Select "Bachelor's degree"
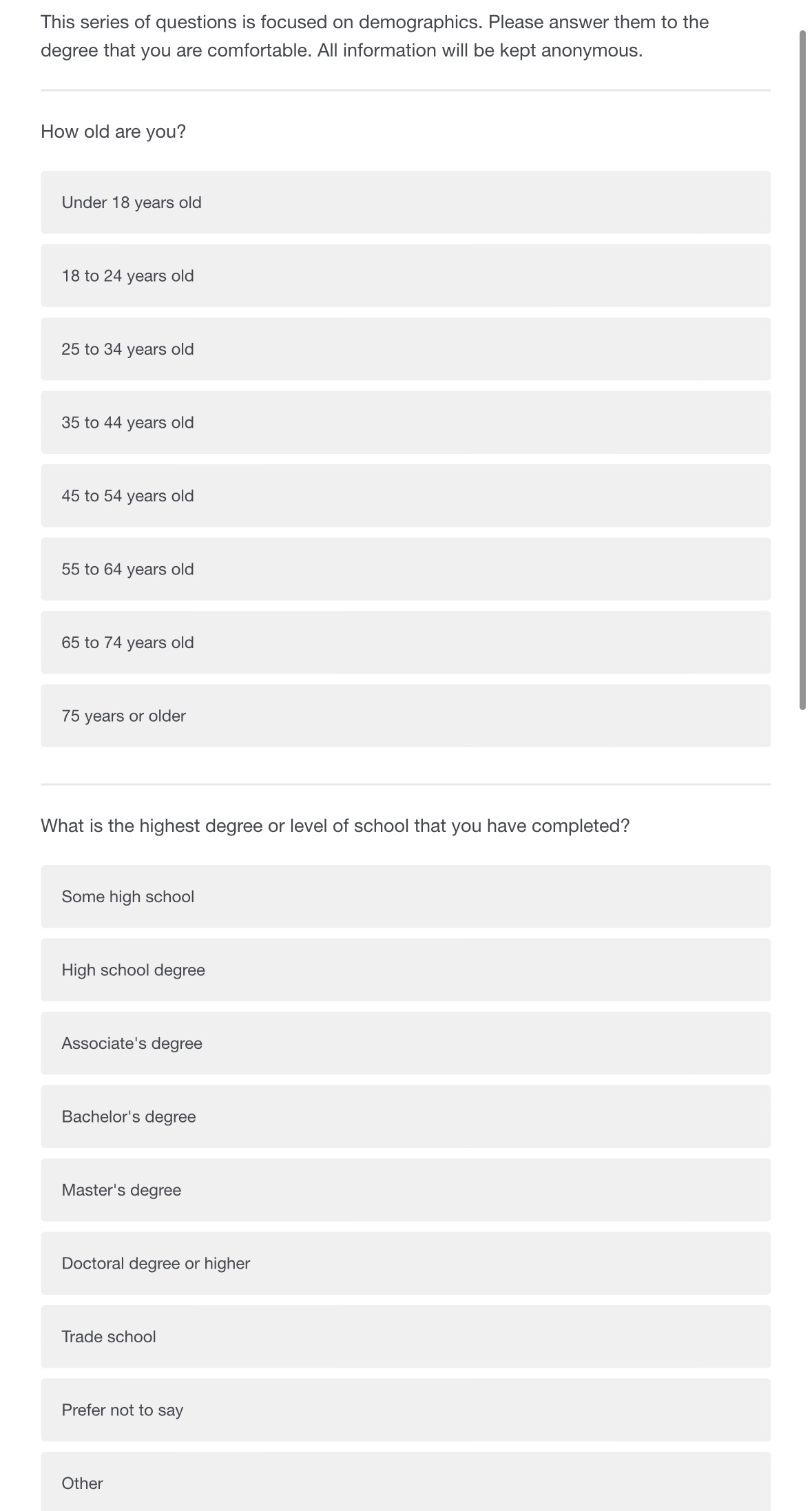This screenshot has height=1511, width=812. click(406, 1116)
